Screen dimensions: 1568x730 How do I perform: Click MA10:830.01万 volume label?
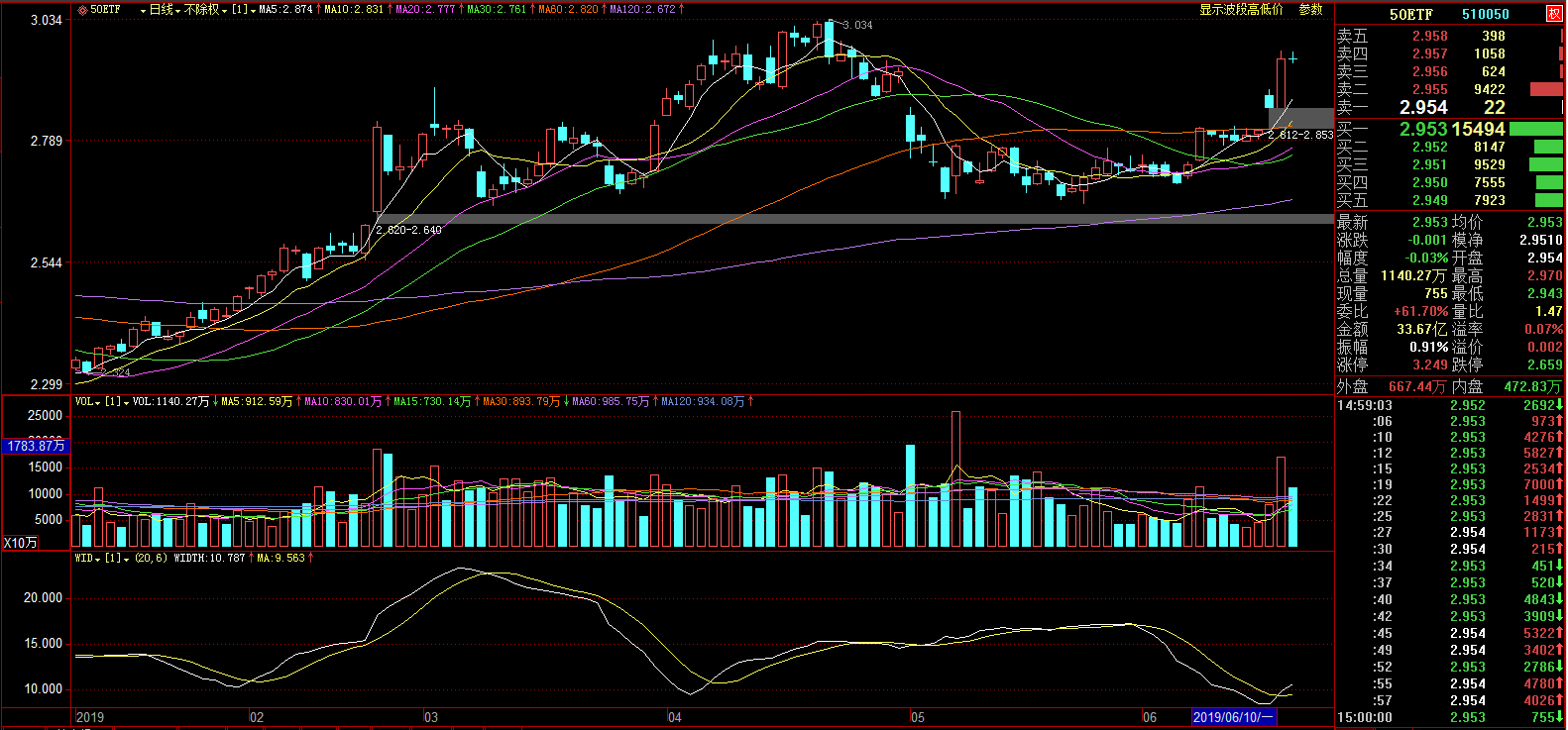(343, 402)
